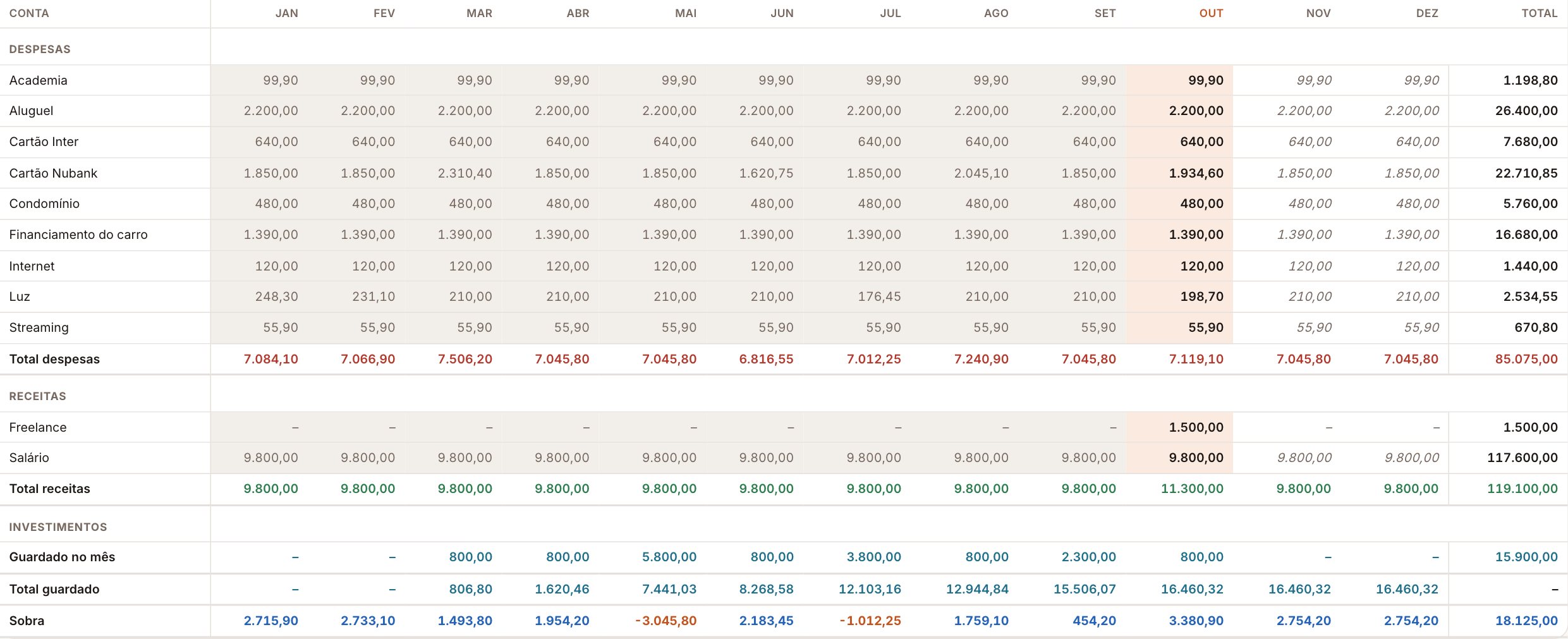Image resolution: width=1568 pixels, height=639 pixels.
Task: Click the Internet row label
Action: [32, 266]
